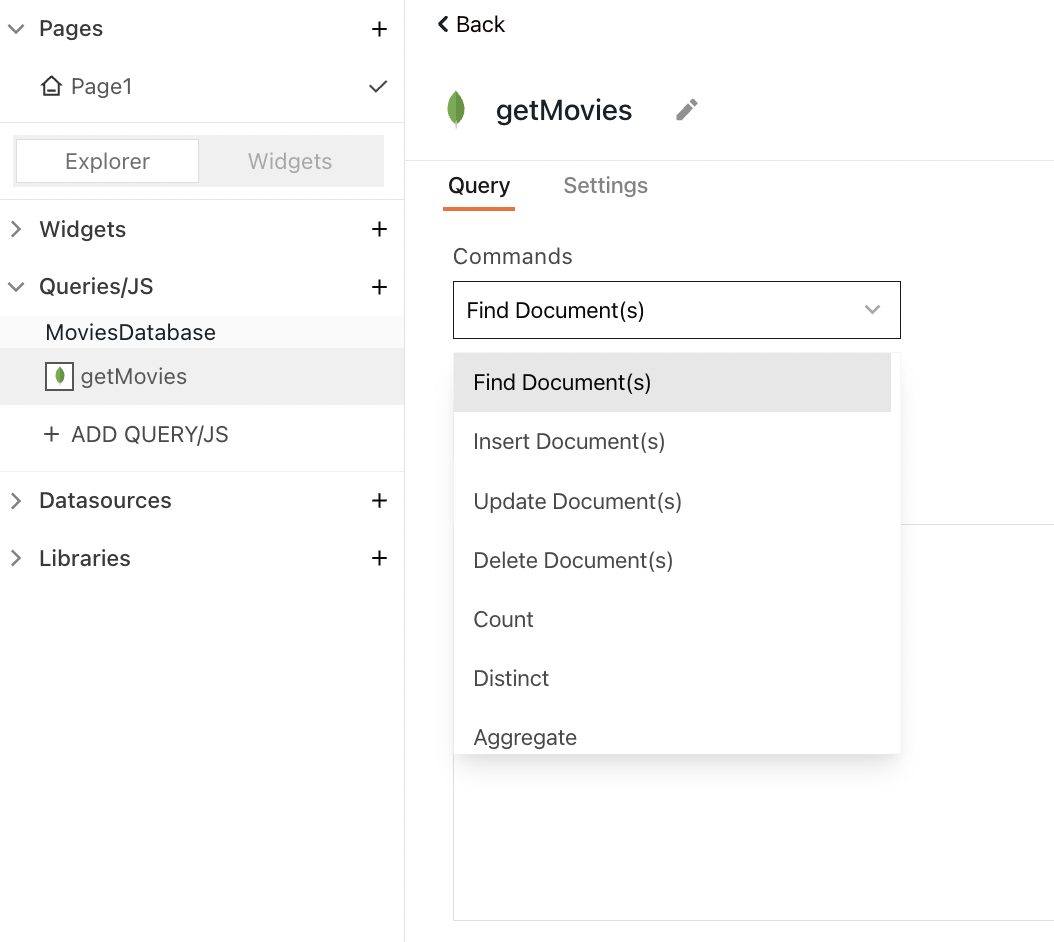Add a widget using Widgets plus icon
The image size is (1054, 942).
point(379,229)
